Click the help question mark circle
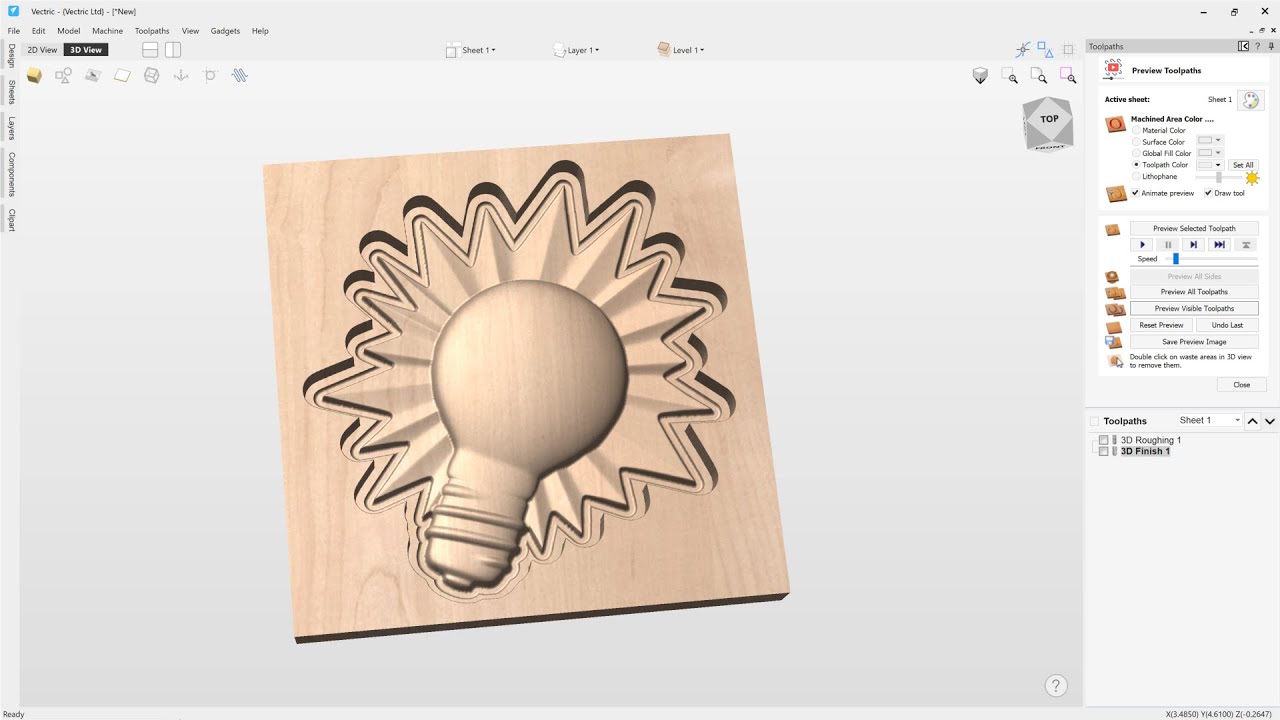This screenshot has height=720, width=1280. pos(1056,685)
